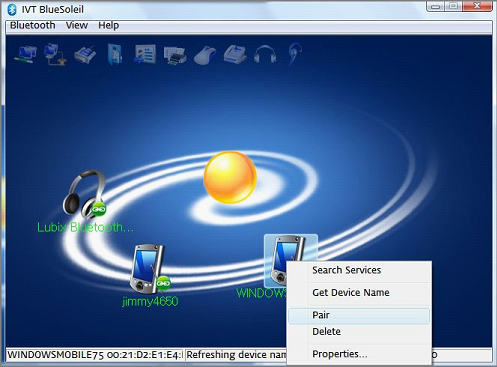497x367 pixels.
Task: Select the Lubix Bluetooth headphones device
Action: [x=85, y=193]
